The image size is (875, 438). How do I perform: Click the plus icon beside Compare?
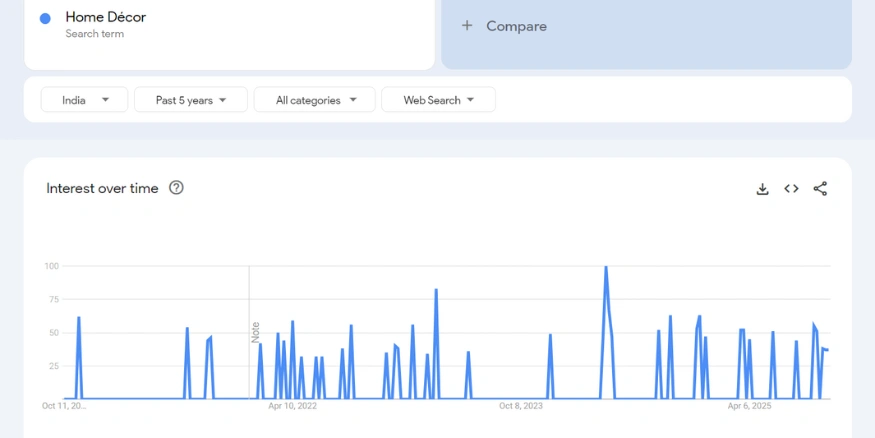(x=467, y=26)
